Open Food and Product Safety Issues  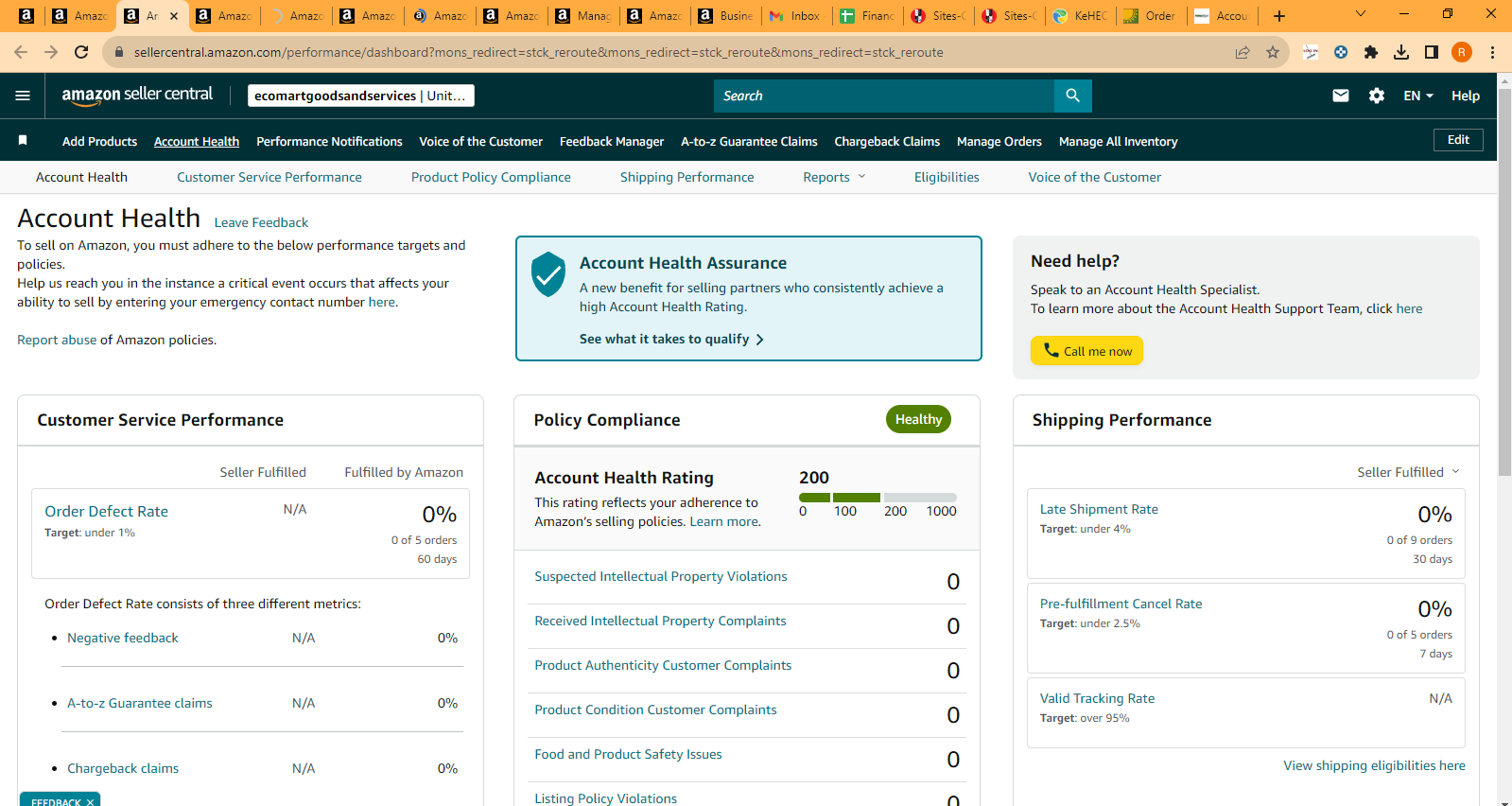pos(628,754)
